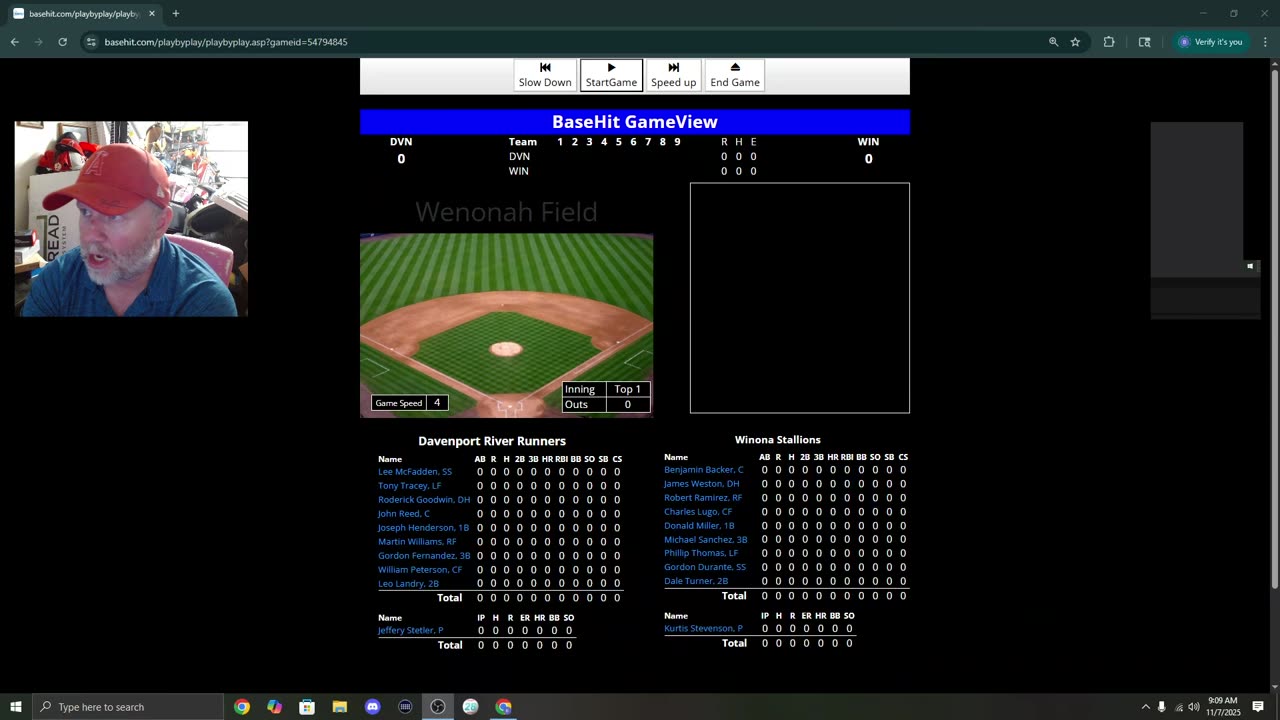Open Charles Lugo, CF player link
Image resolution: width=1280 pixels, height=720 pixels.
coord(698,512)
